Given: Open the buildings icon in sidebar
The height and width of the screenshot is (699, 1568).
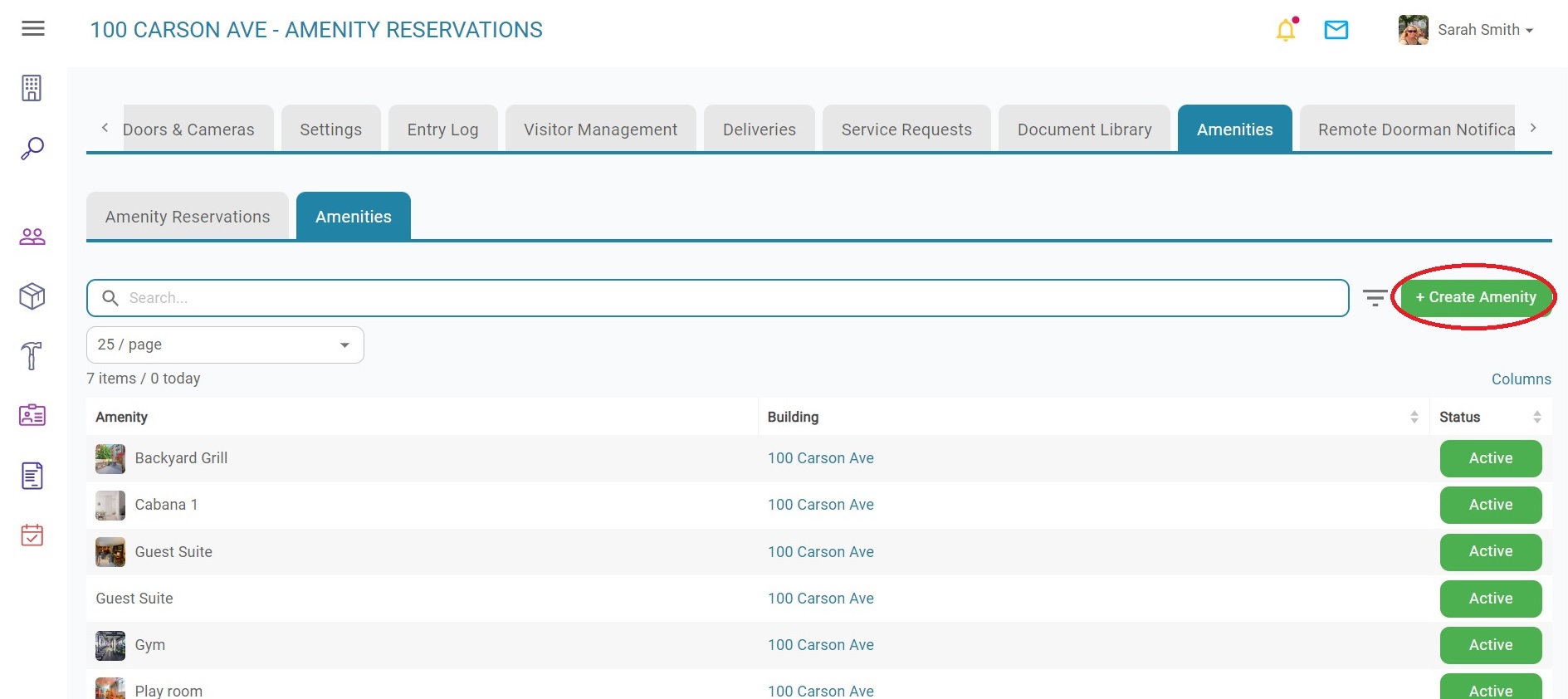Looking at the screenshot, I should tap(32, 88).
